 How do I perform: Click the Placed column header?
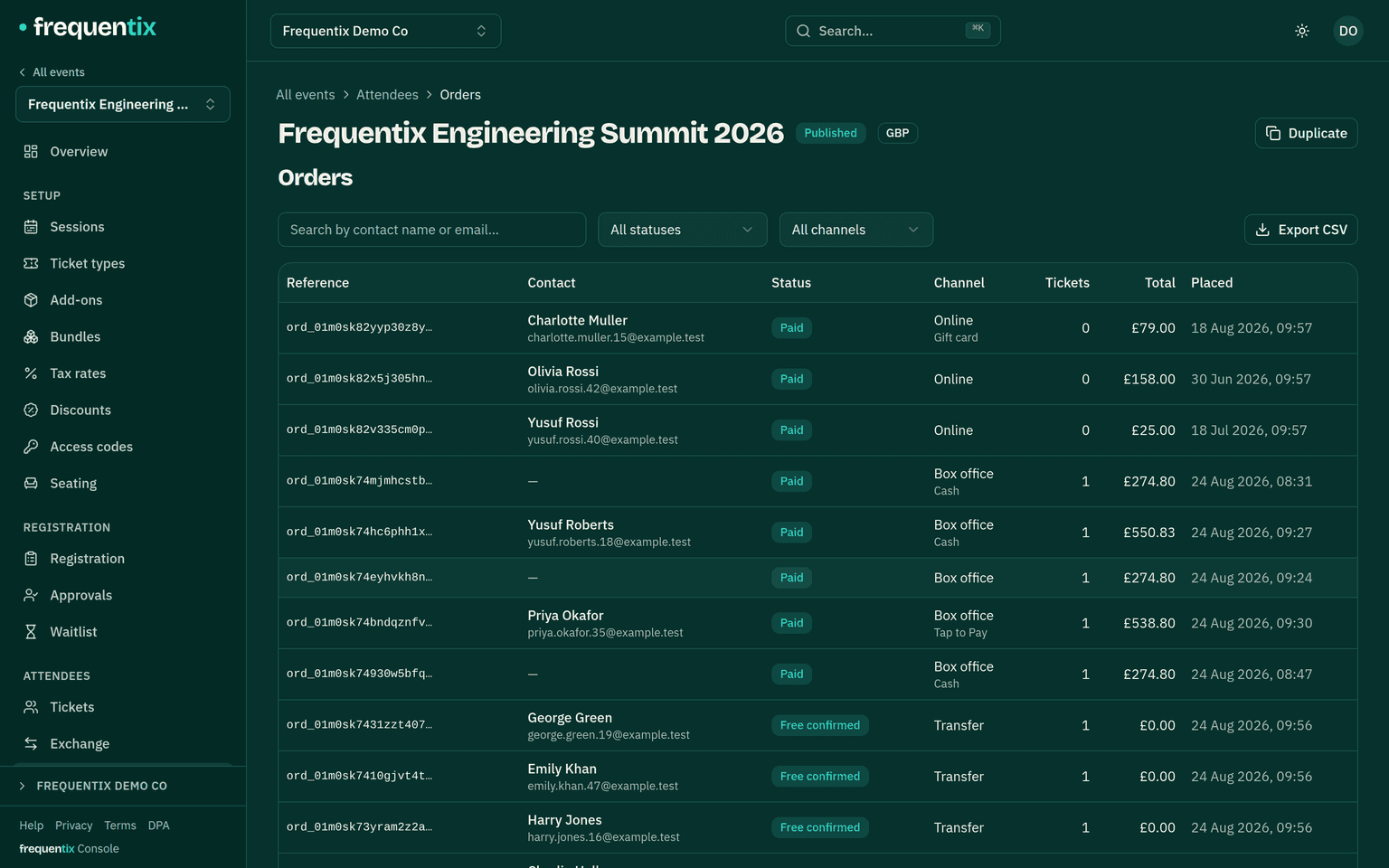1212,283
